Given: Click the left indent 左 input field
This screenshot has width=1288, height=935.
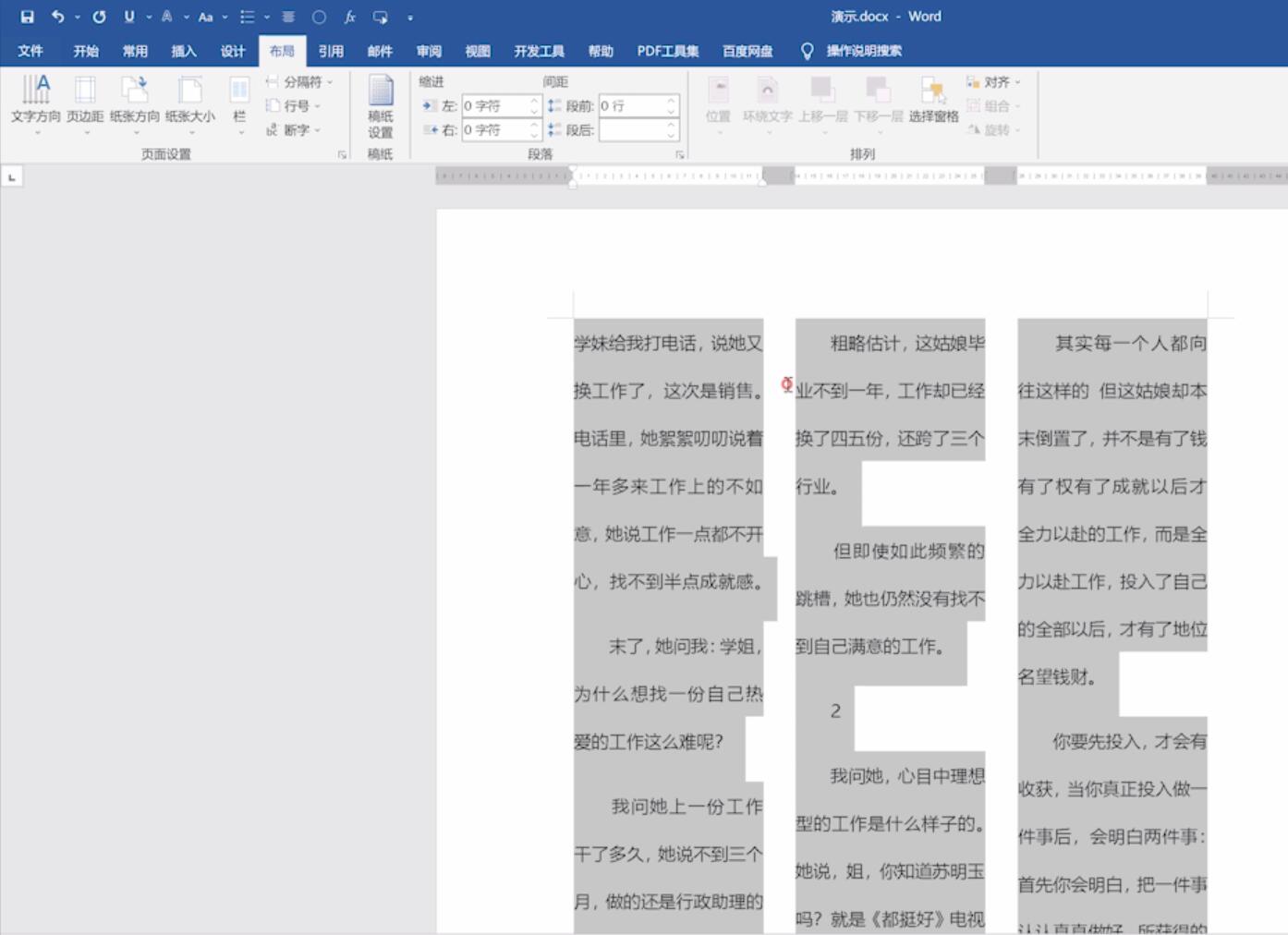Looking at the screenshot, I should pyautogui.click(x=495, y=106).
